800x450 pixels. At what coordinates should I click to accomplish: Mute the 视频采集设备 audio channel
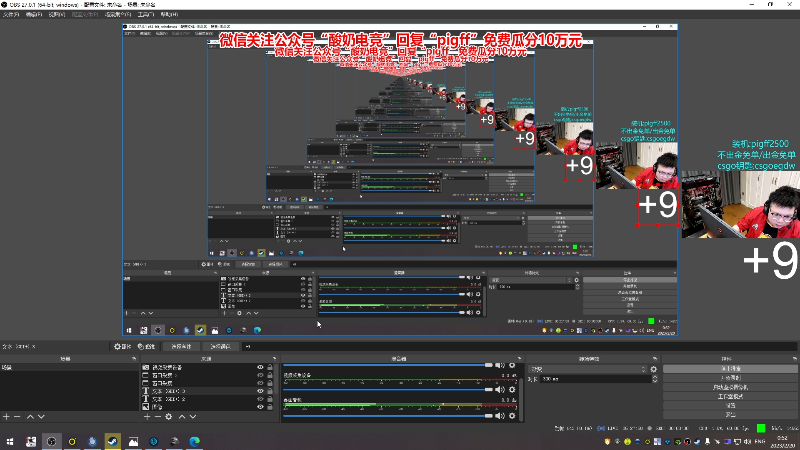(x=499, y=390)
